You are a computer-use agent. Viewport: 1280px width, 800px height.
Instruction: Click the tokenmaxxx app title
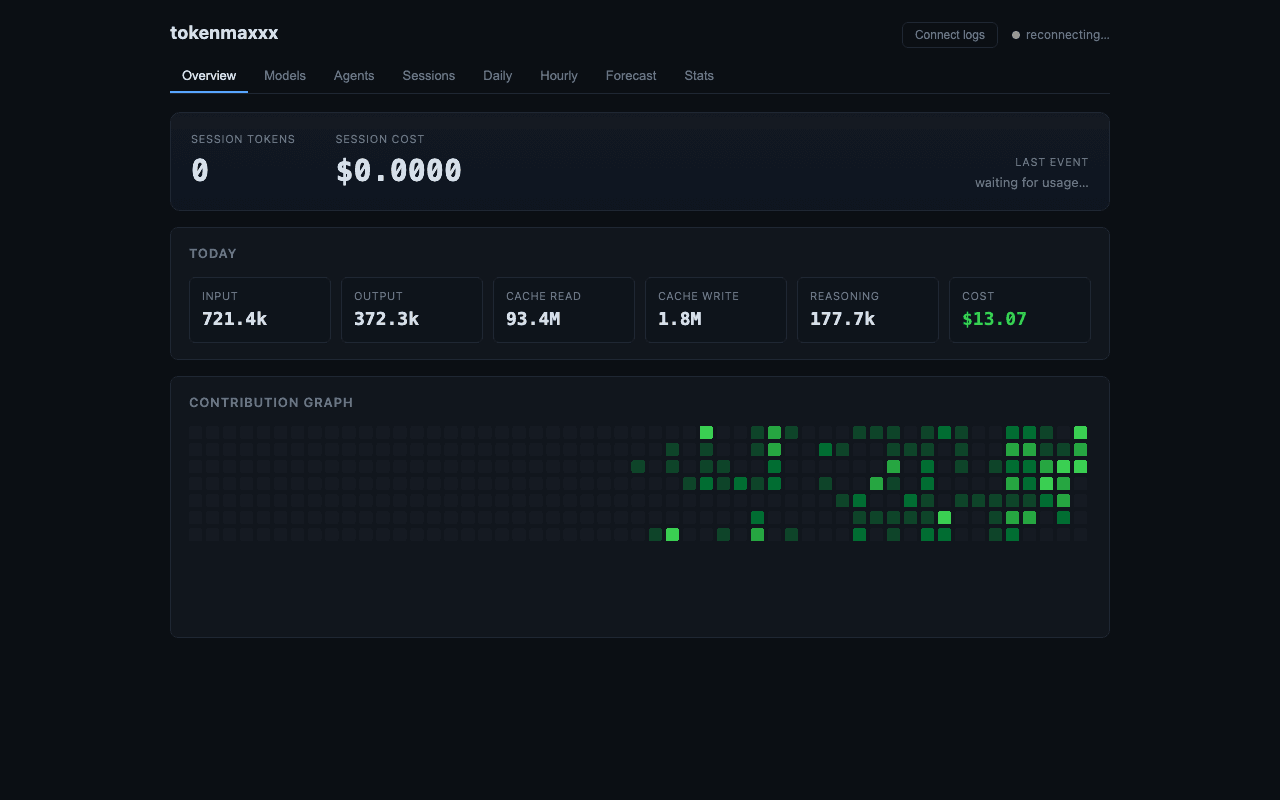[x=224, y=33]
